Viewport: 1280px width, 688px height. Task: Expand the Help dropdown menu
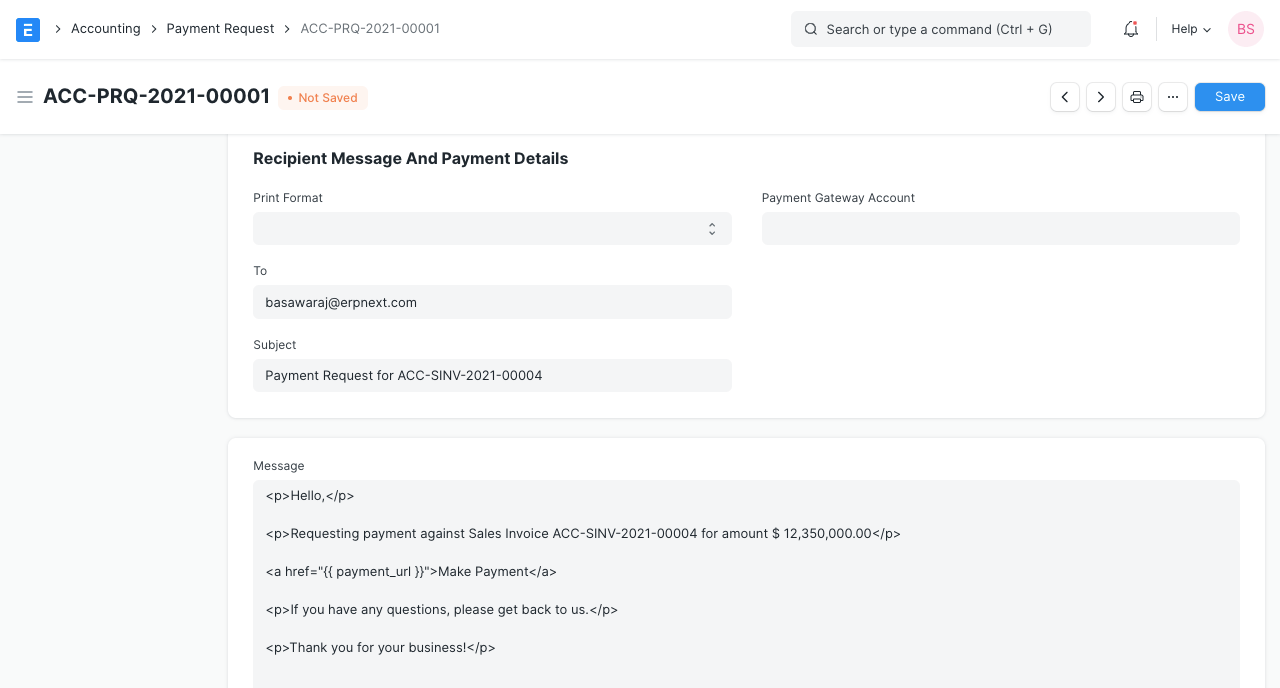coord(1189,29)
